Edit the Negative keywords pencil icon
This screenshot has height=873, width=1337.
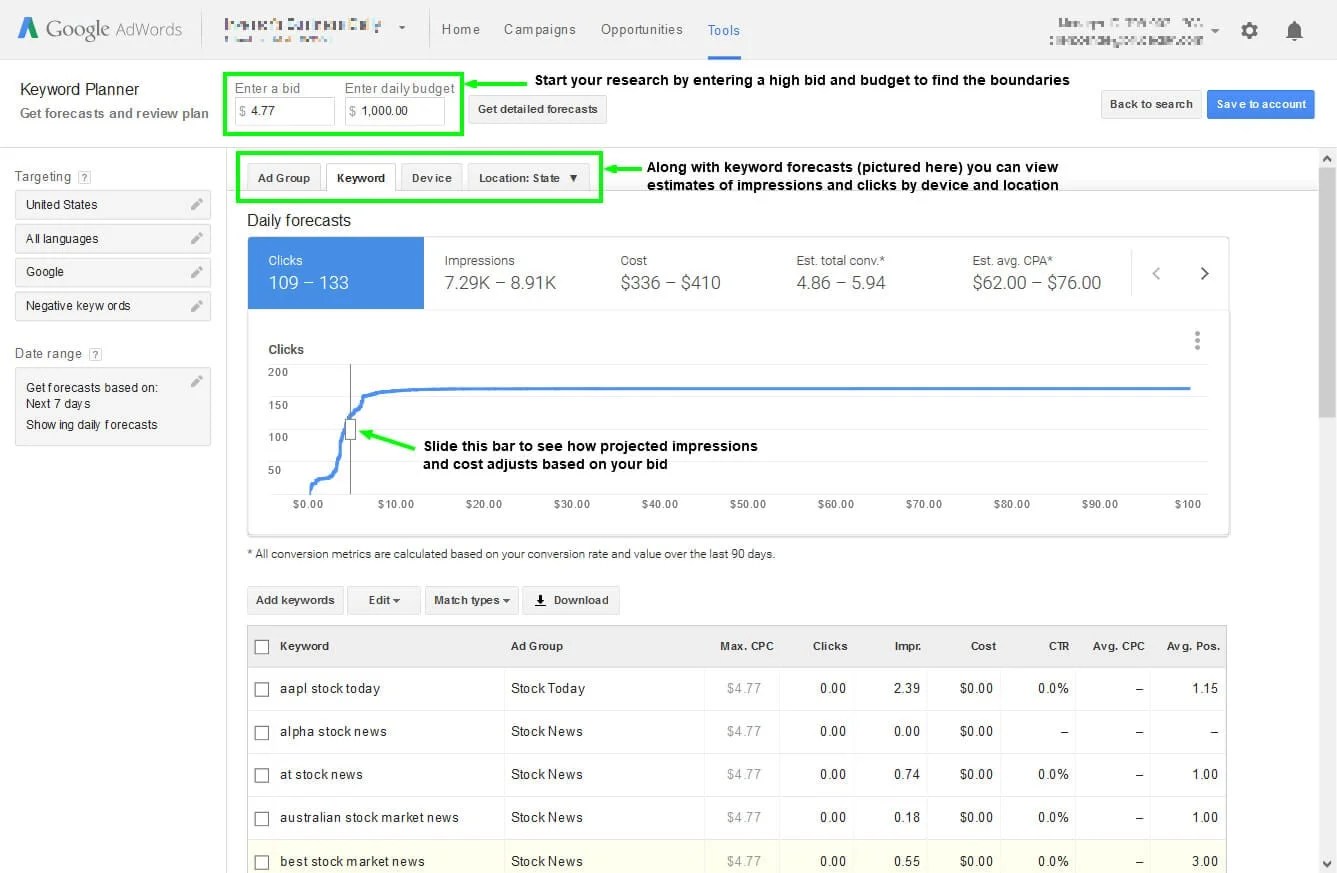click(197, 305)
